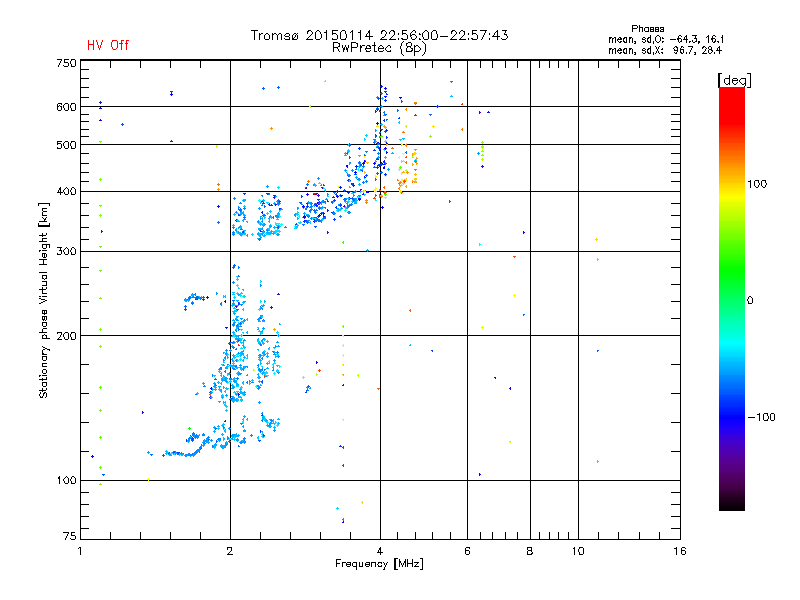Click the '[deg]' colorbar unit label
Screen dimensions: 800x600
click(x=734, y=80)
